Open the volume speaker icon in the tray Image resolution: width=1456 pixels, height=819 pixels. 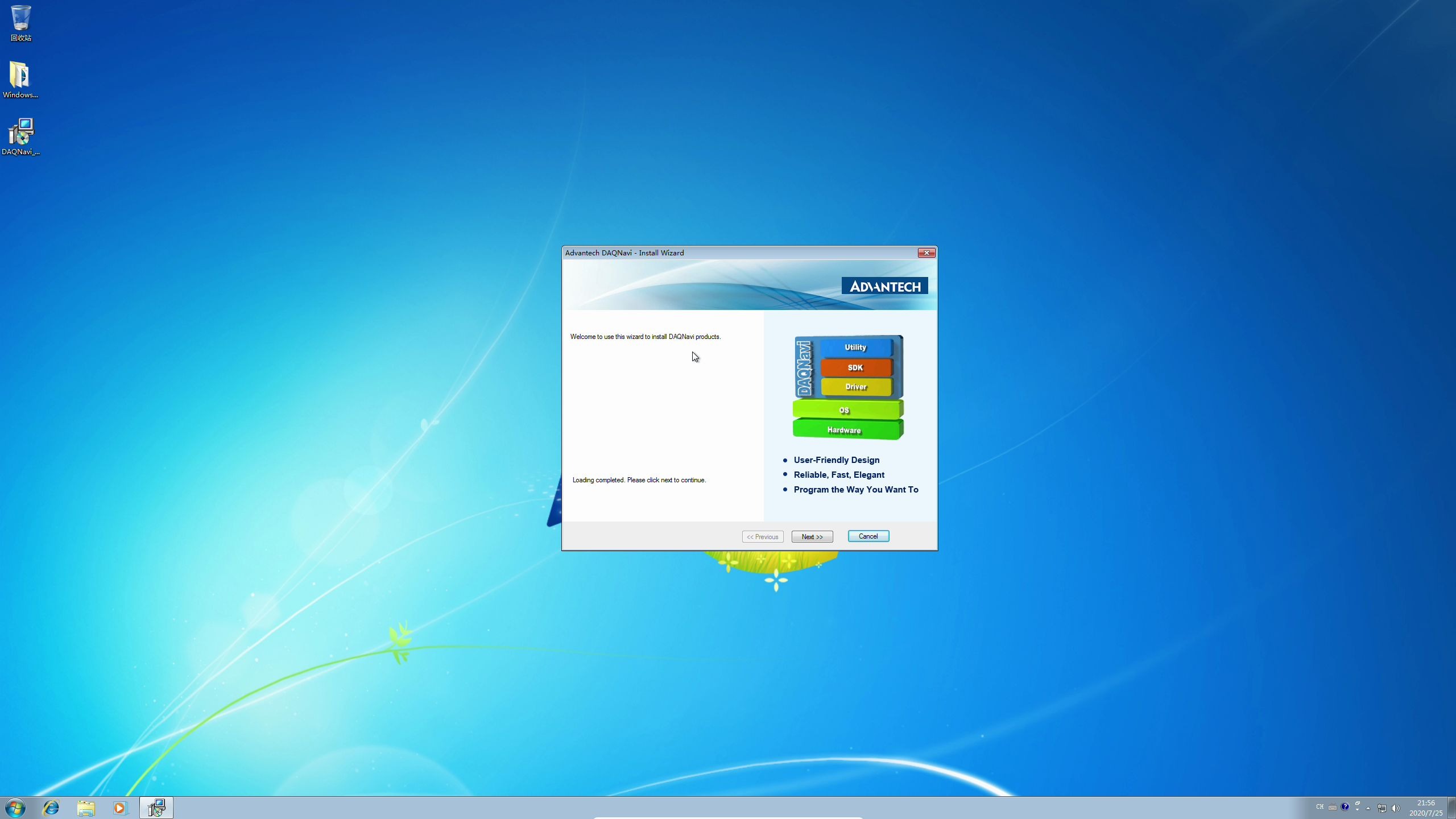click(x=1395, y=808)
